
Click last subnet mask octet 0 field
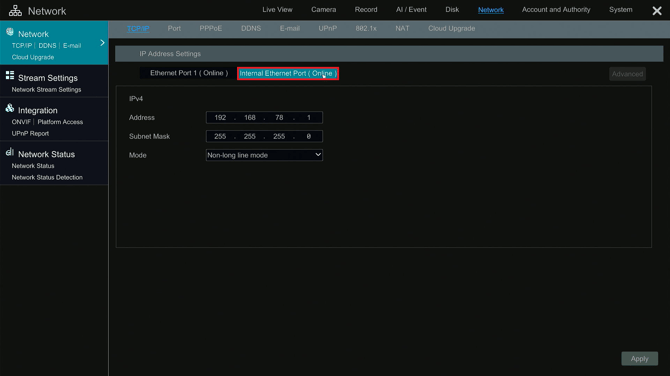click(x=309, y=136)
